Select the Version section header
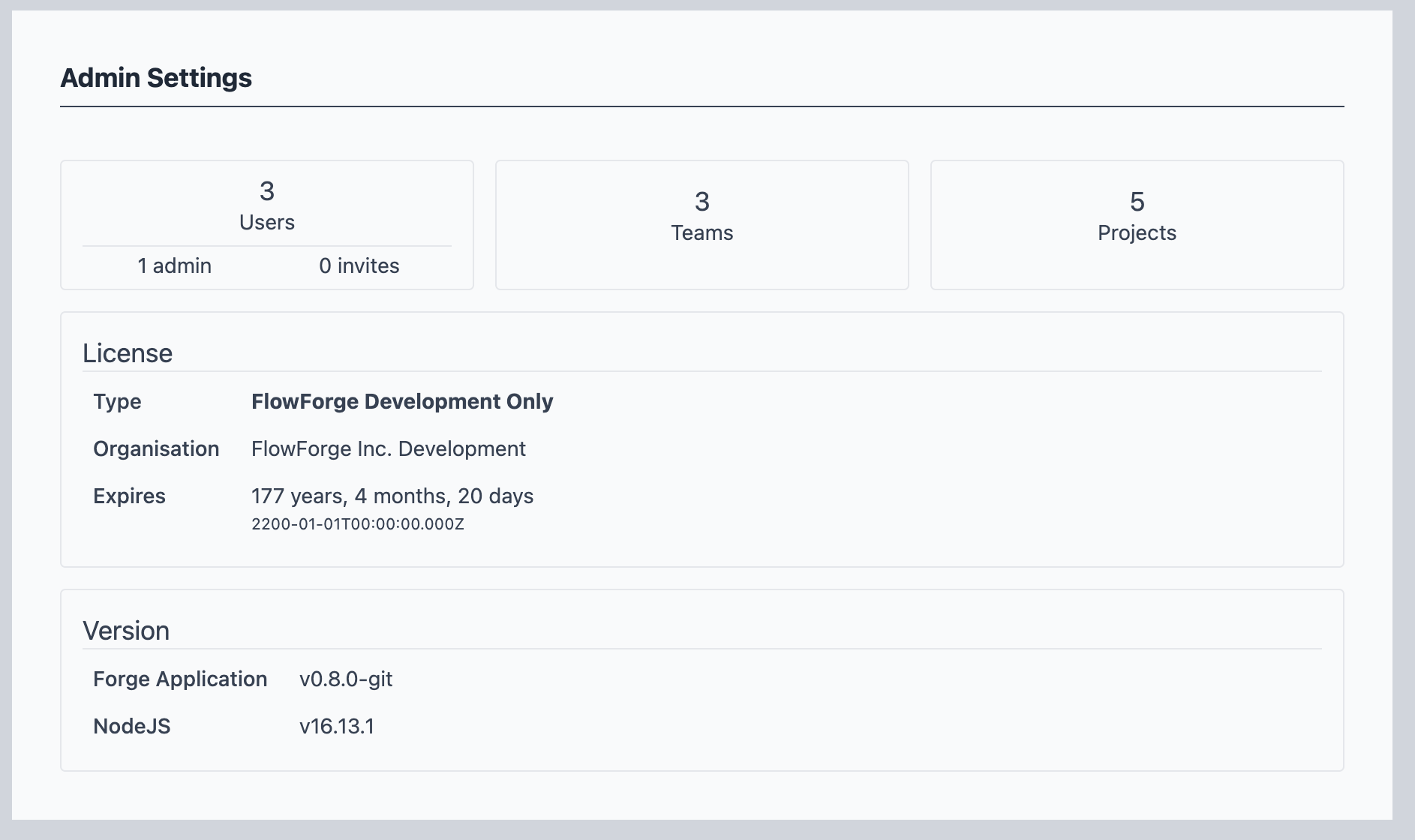1415x840 pixels. coord(127,631)
